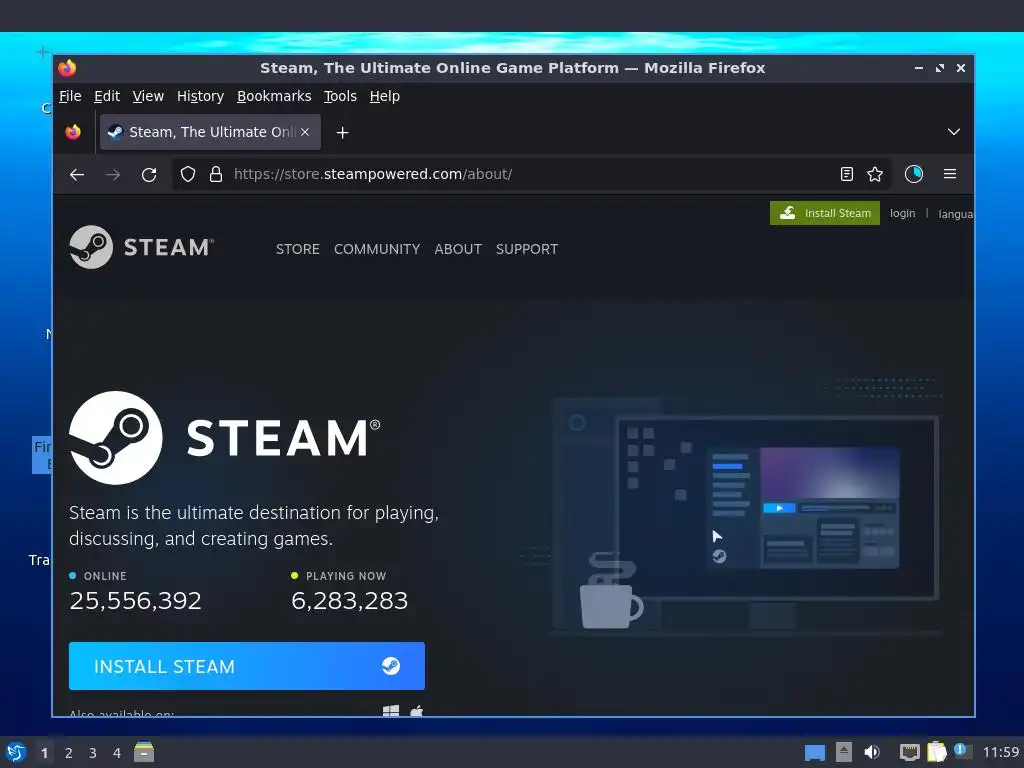This screenshot has width=1024, height=768.
Task: Open the tracking protection shield icon
Action: click(x=188, y=174)
